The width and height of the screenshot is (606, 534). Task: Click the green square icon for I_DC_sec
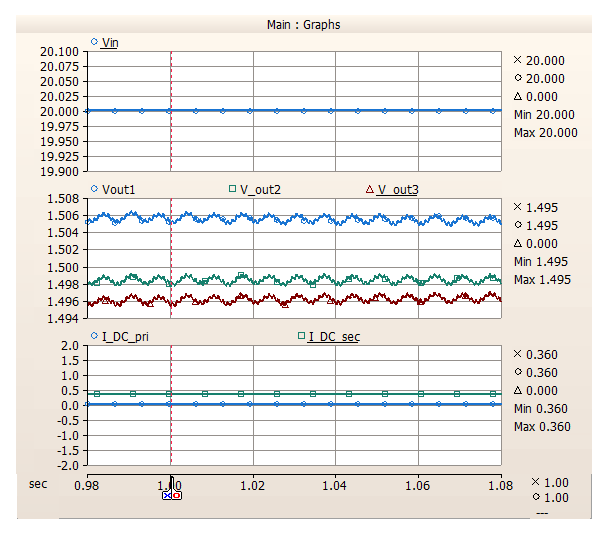tap(301, 336)
